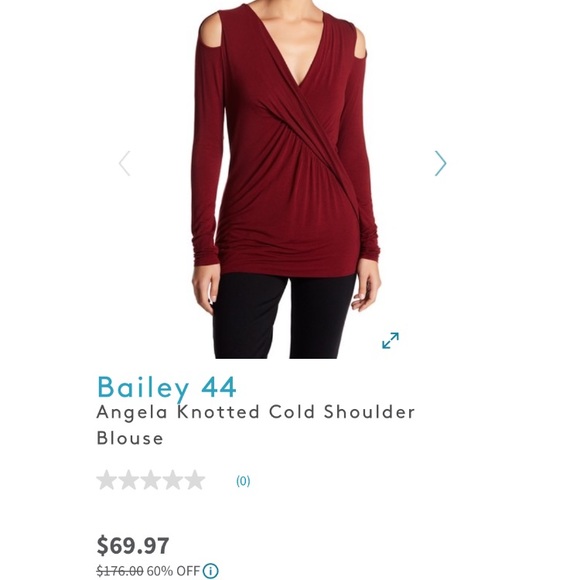Open the info icon beside 60% OFF

pyautogui.click(x=210, y=571)
